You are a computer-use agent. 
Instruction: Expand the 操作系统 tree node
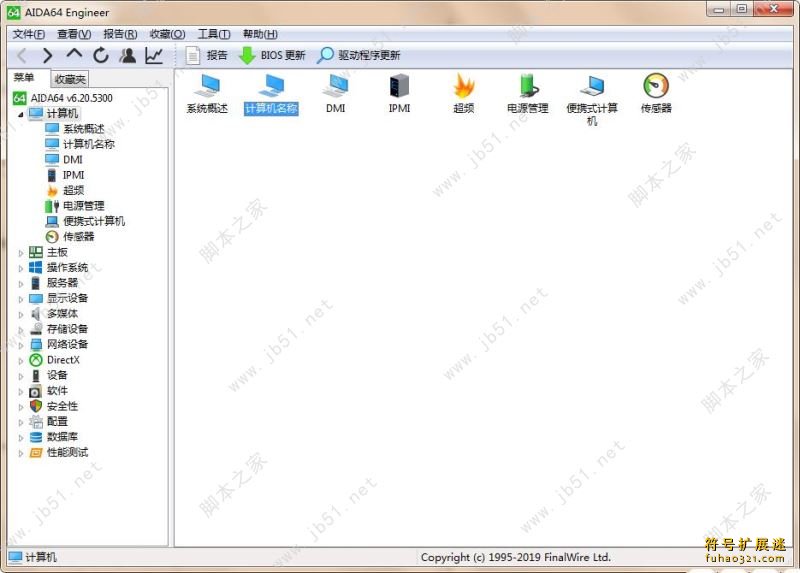click(21, 268)
